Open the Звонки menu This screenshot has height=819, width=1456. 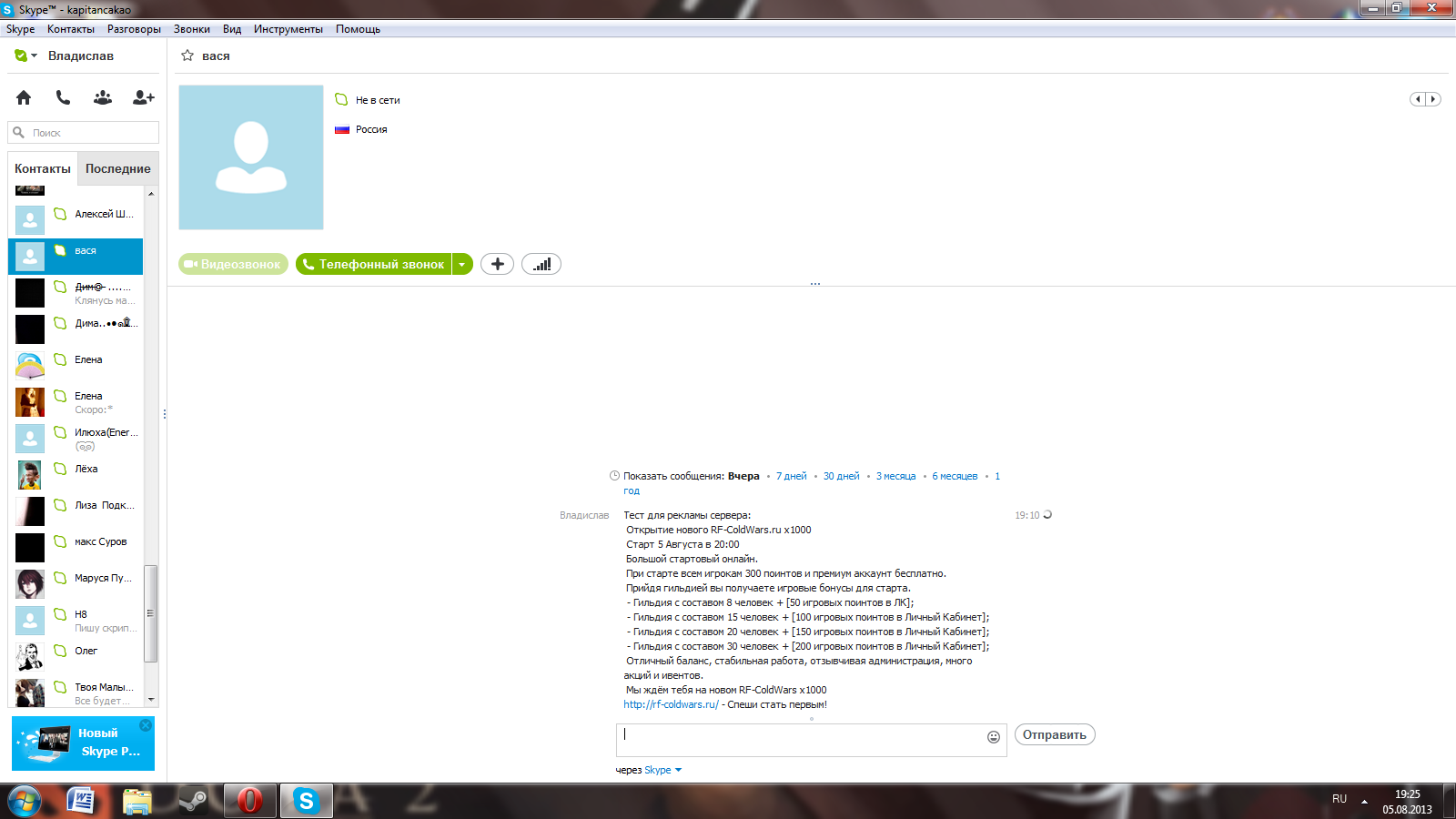(192, 29)
